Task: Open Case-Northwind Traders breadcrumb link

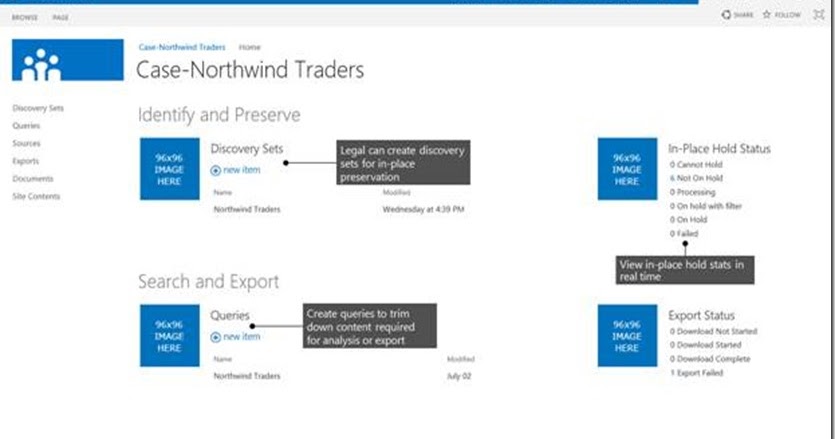Action: click(x=182, y=47)
